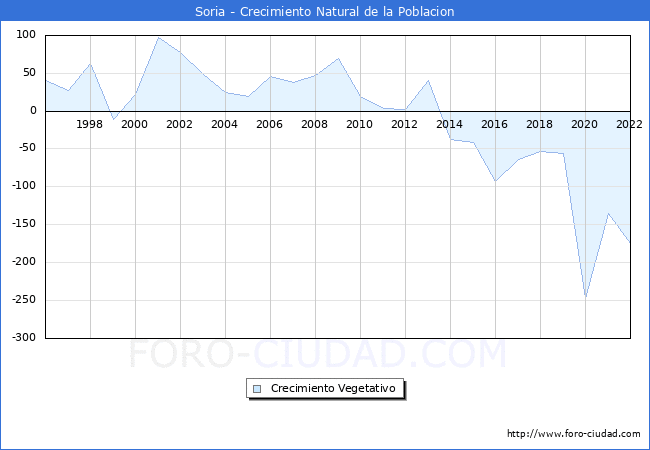
Task: Click the 2000 x-axis label
Action: 134,124
